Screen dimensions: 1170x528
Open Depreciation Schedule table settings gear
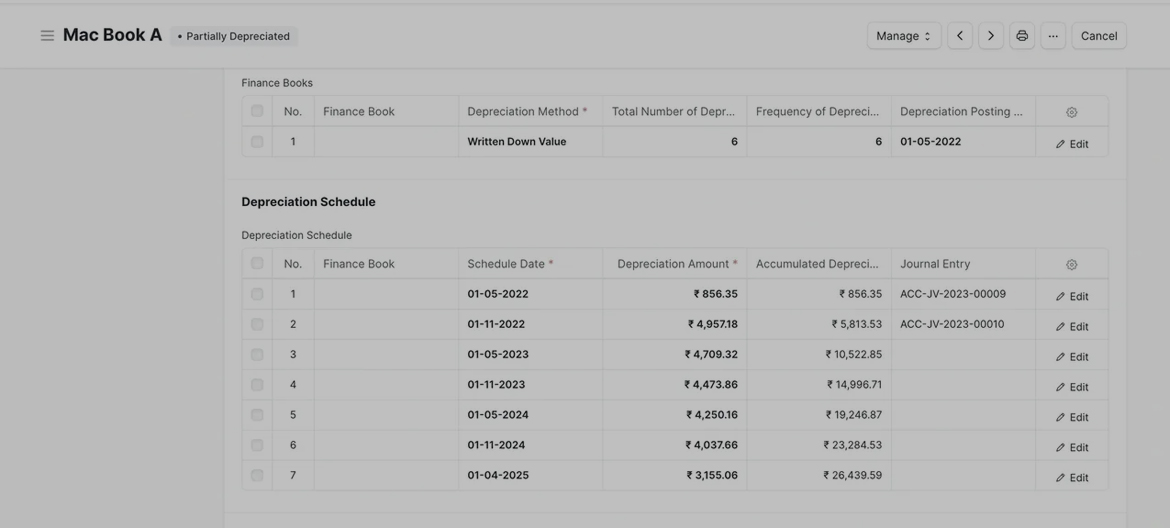pos(1071,265)
